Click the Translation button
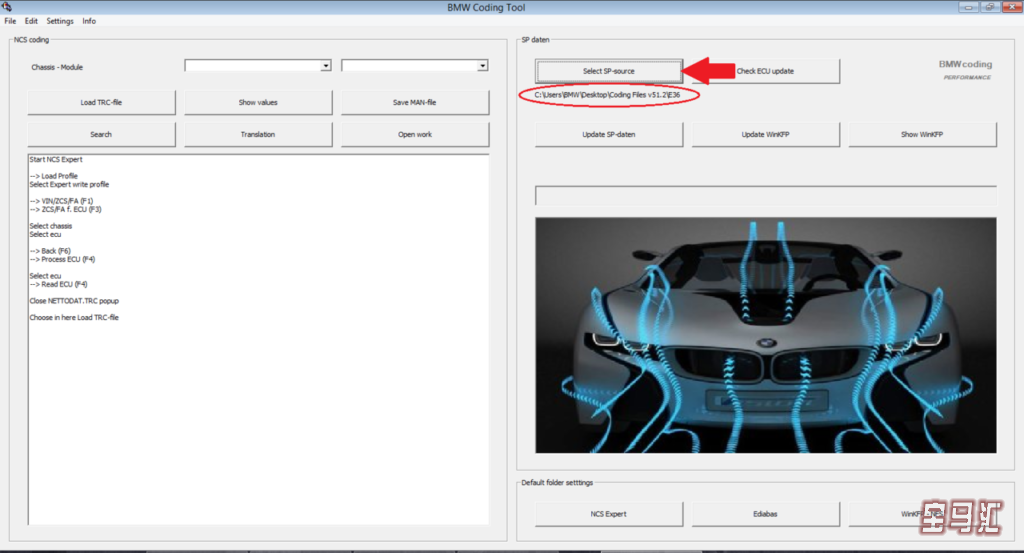The height and width of the screenshot is (553, 1024). coord(258,134)
